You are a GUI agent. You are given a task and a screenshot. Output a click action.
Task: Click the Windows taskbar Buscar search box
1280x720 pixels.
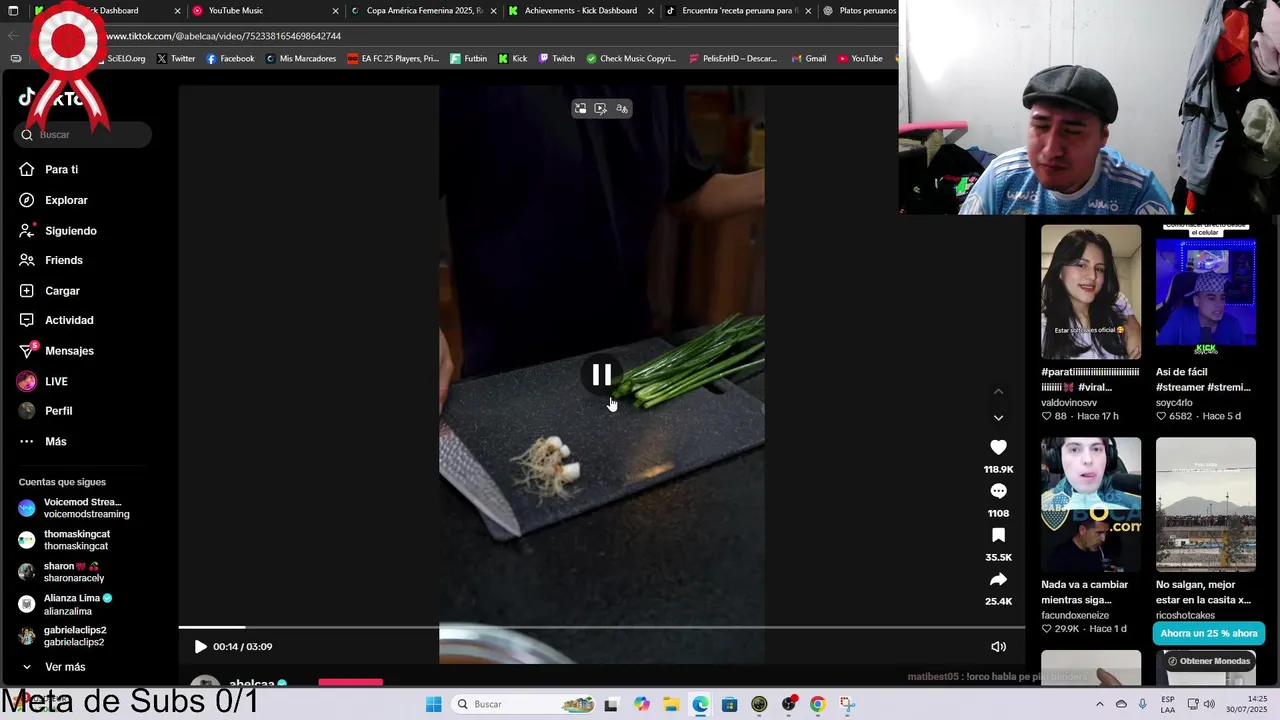point(524,704)
